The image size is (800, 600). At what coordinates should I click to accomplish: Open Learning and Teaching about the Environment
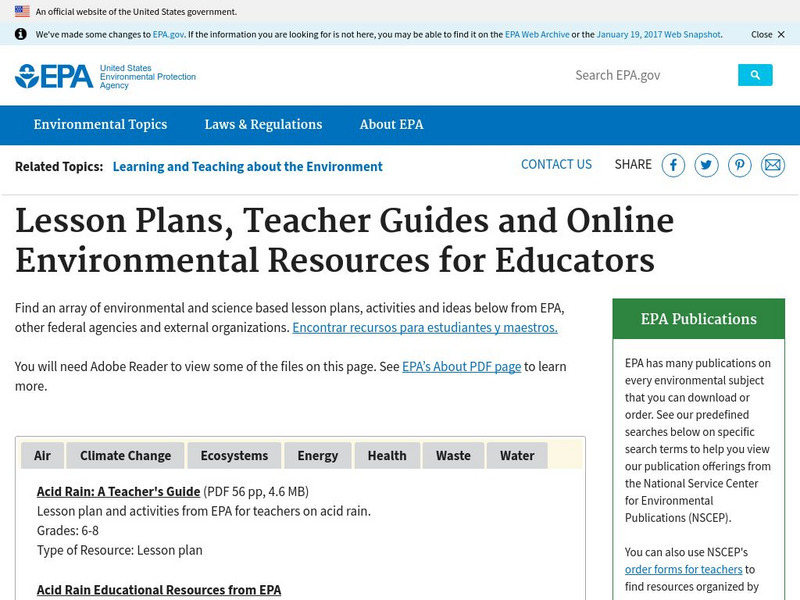[x=247, y=167]
